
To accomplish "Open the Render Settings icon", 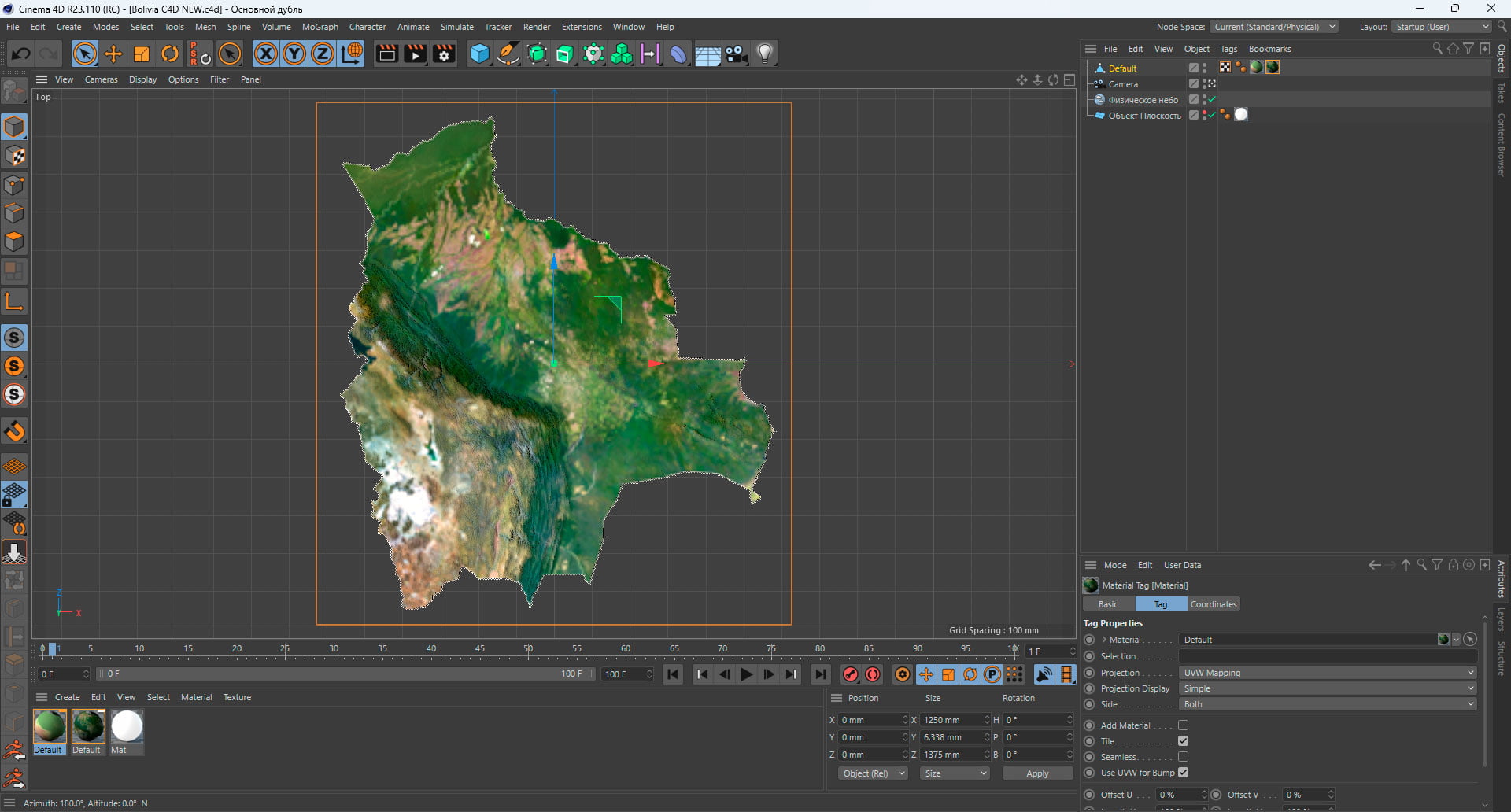I will [x=444, y=54].
